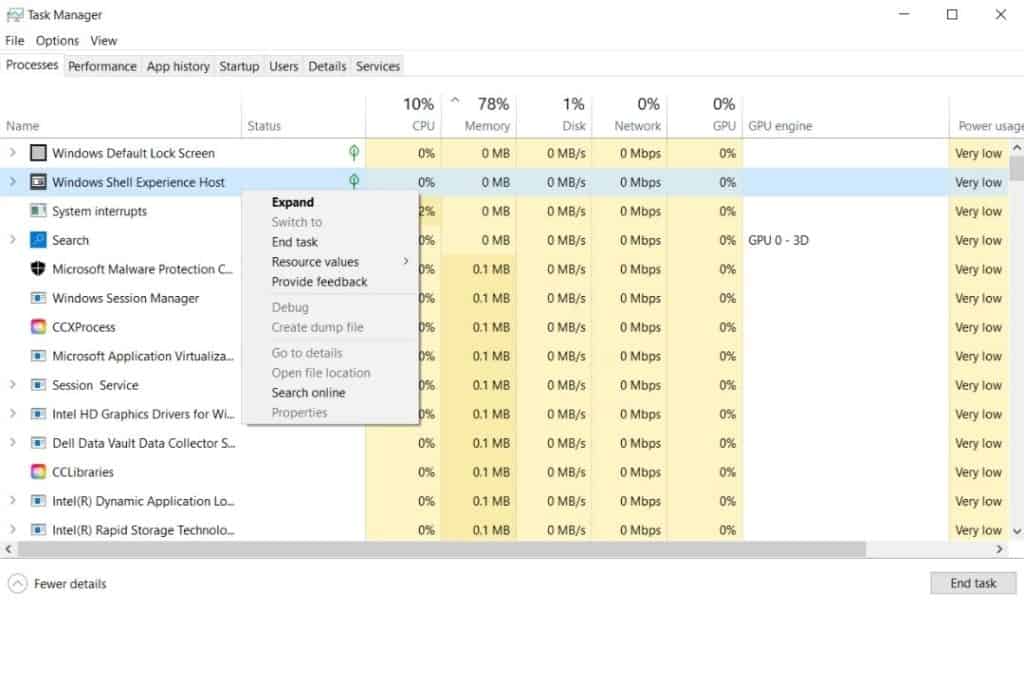1024x683 pixels.
Task: Sort by the Disk column header
Action: [x=553, y=116]
